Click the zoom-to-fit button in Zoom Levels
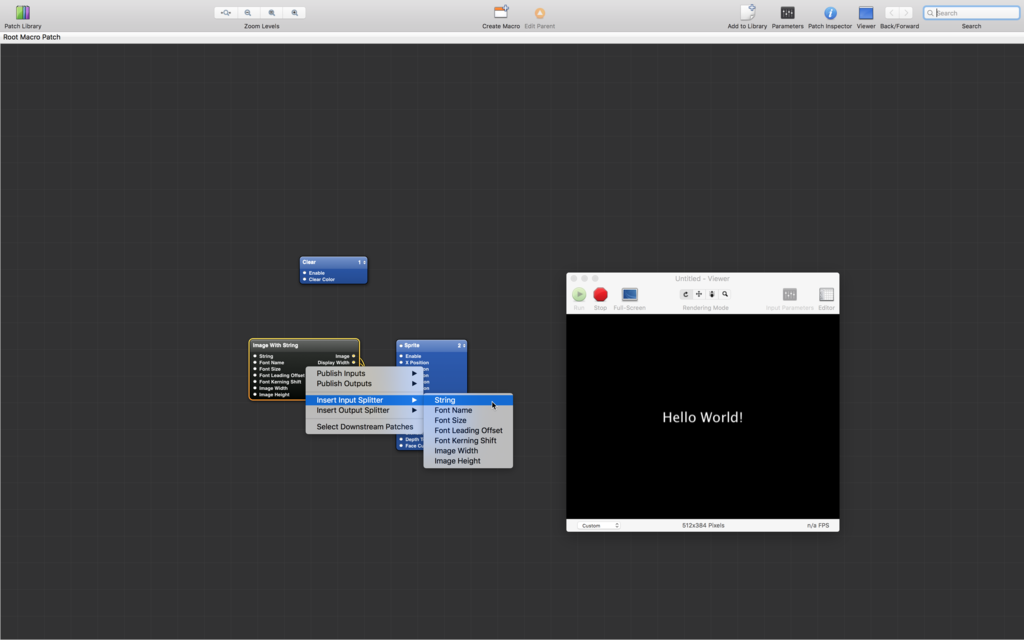 pos(225,13)
